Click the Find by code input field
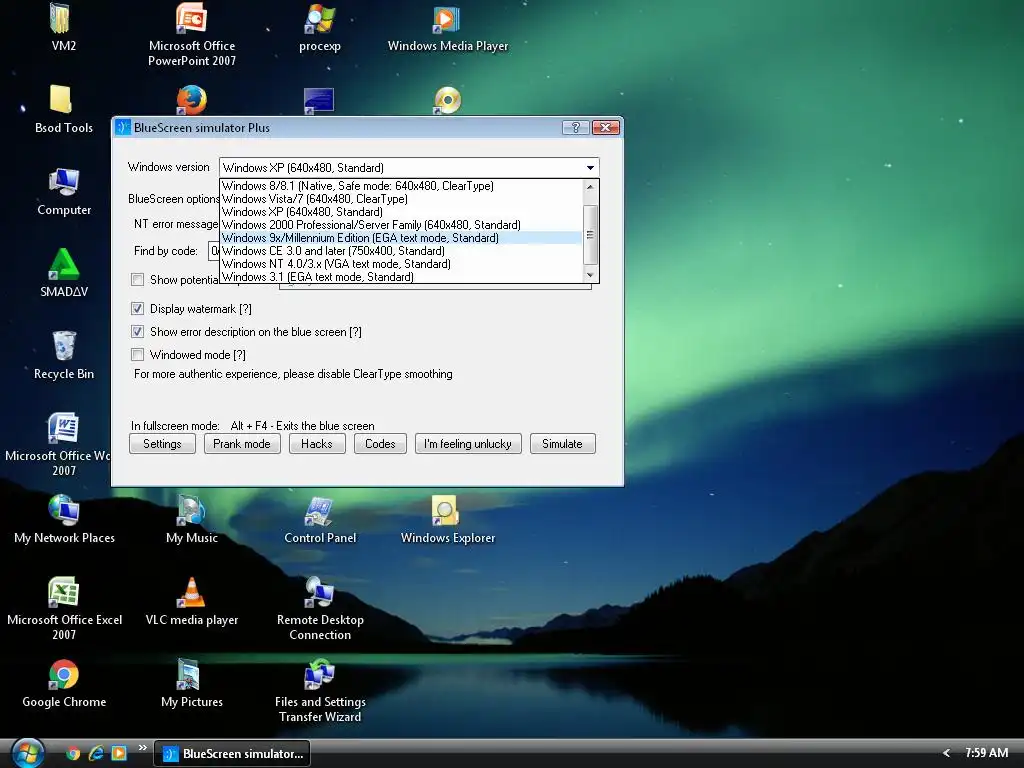 pos(214,251)
